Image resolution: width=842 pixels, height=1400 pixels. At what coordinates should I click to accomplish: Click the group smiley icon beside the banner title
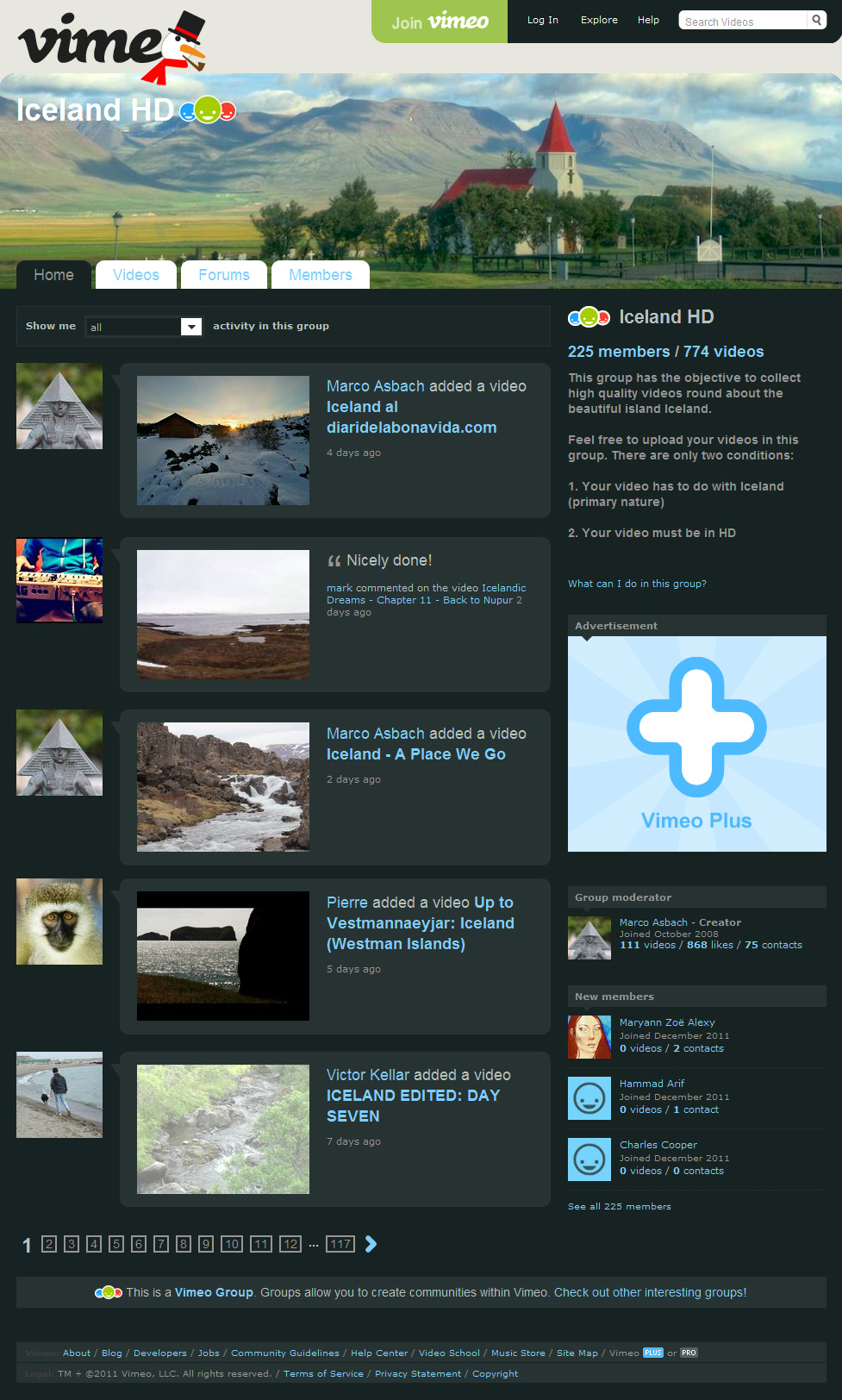pyautogui.click(x=208, y=110)
